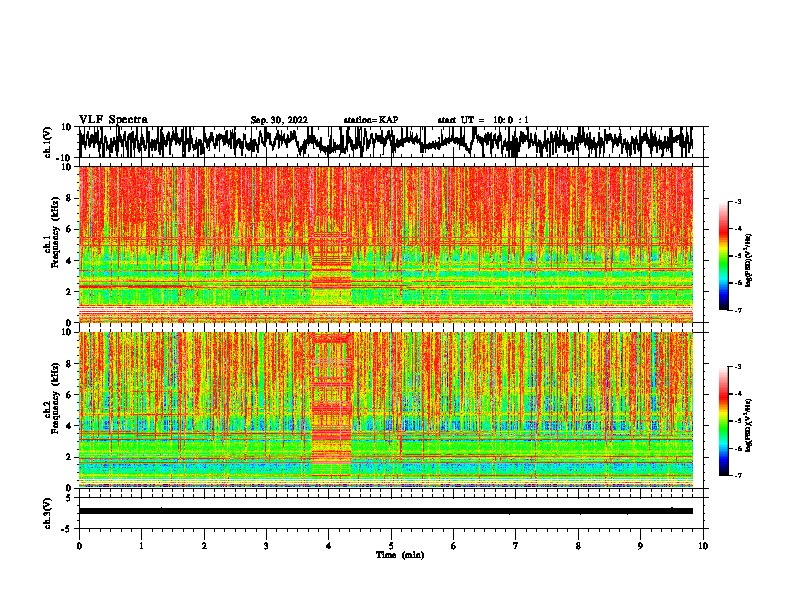Click the "4" kHz tick on ch.1 frequency axis
This screenshot has width=792, height=612.
[x=69, y=261]
